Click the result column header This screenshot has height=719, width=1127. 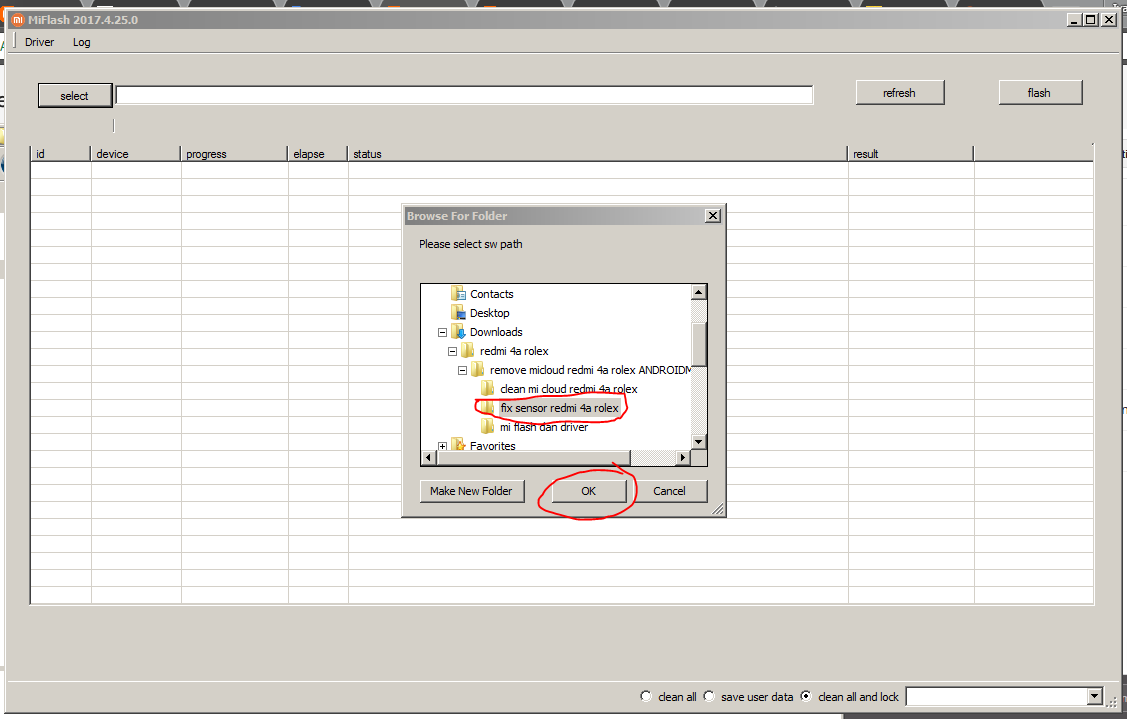910,154
